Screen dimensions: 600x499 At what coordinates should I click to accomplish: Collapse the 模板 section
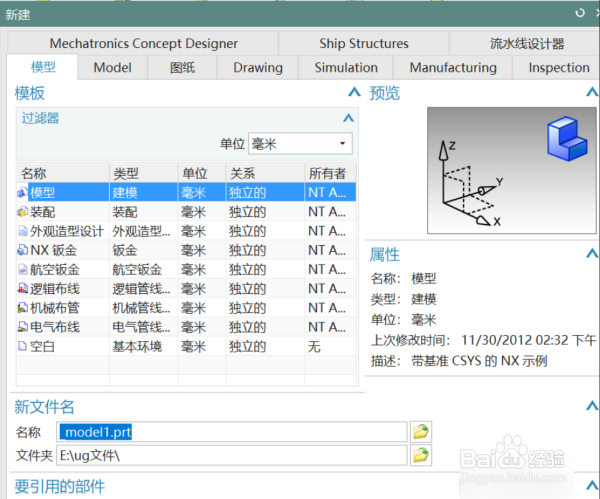pos(354,92)
